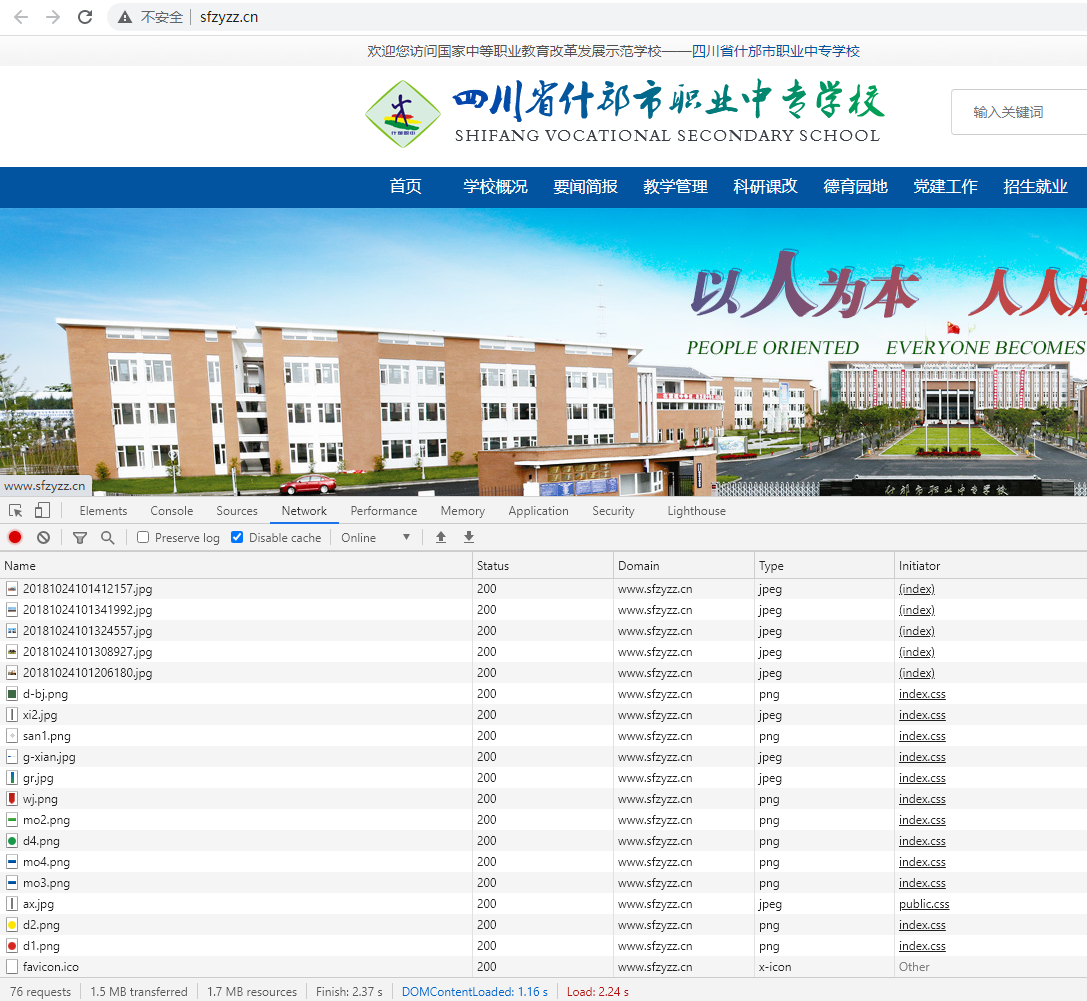Uncheck the Disable cache checkbox
1087x1001 pixels.
coord(237,538)
